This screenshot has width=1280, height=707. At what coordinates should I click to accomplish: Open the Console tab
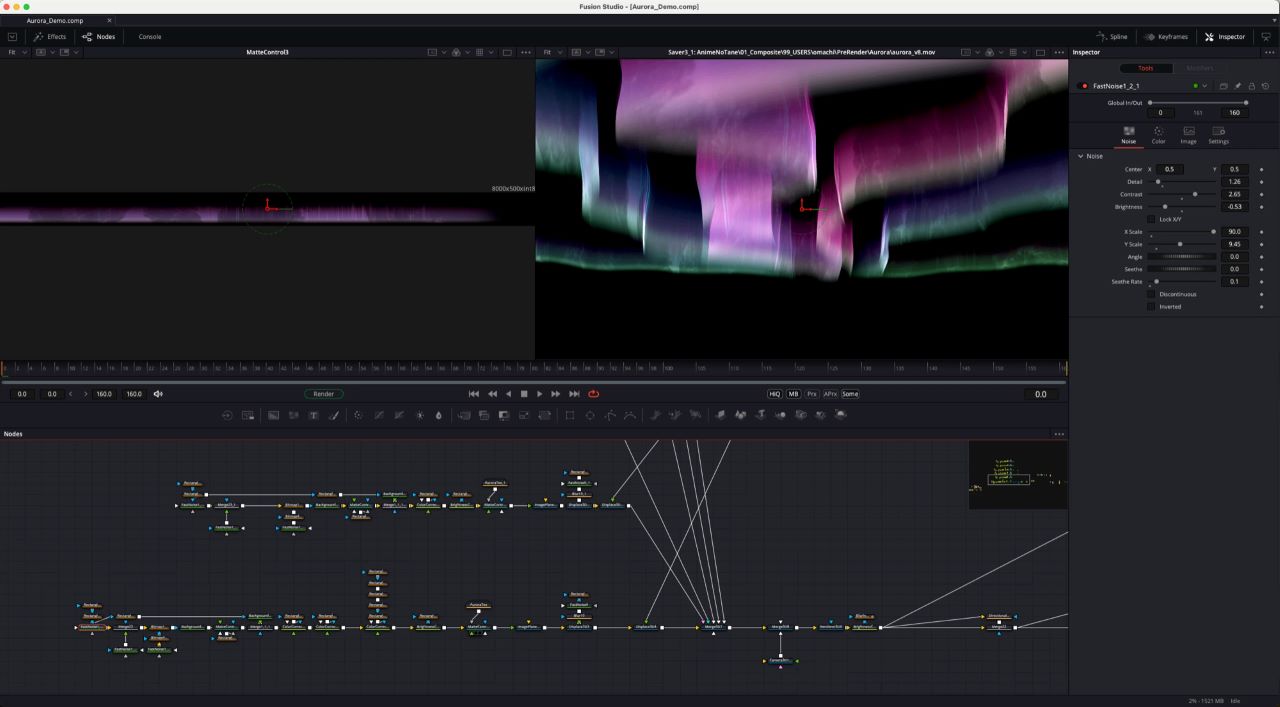[150, 37]
